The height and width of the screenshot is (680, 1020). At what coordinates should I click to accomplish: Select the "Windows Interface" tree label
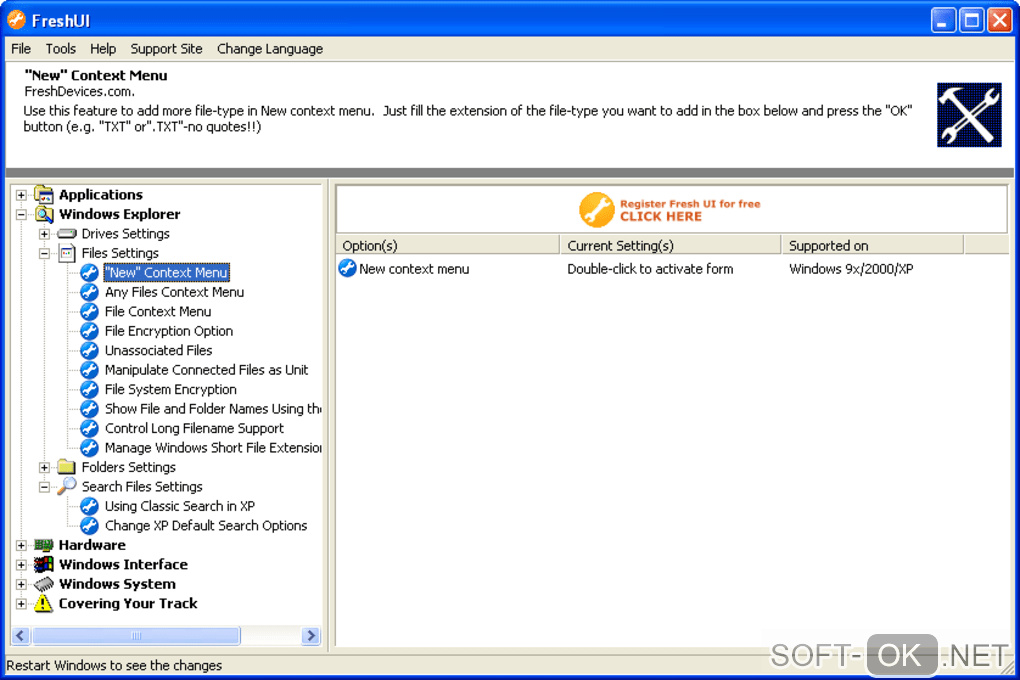(x=123, y=564)
